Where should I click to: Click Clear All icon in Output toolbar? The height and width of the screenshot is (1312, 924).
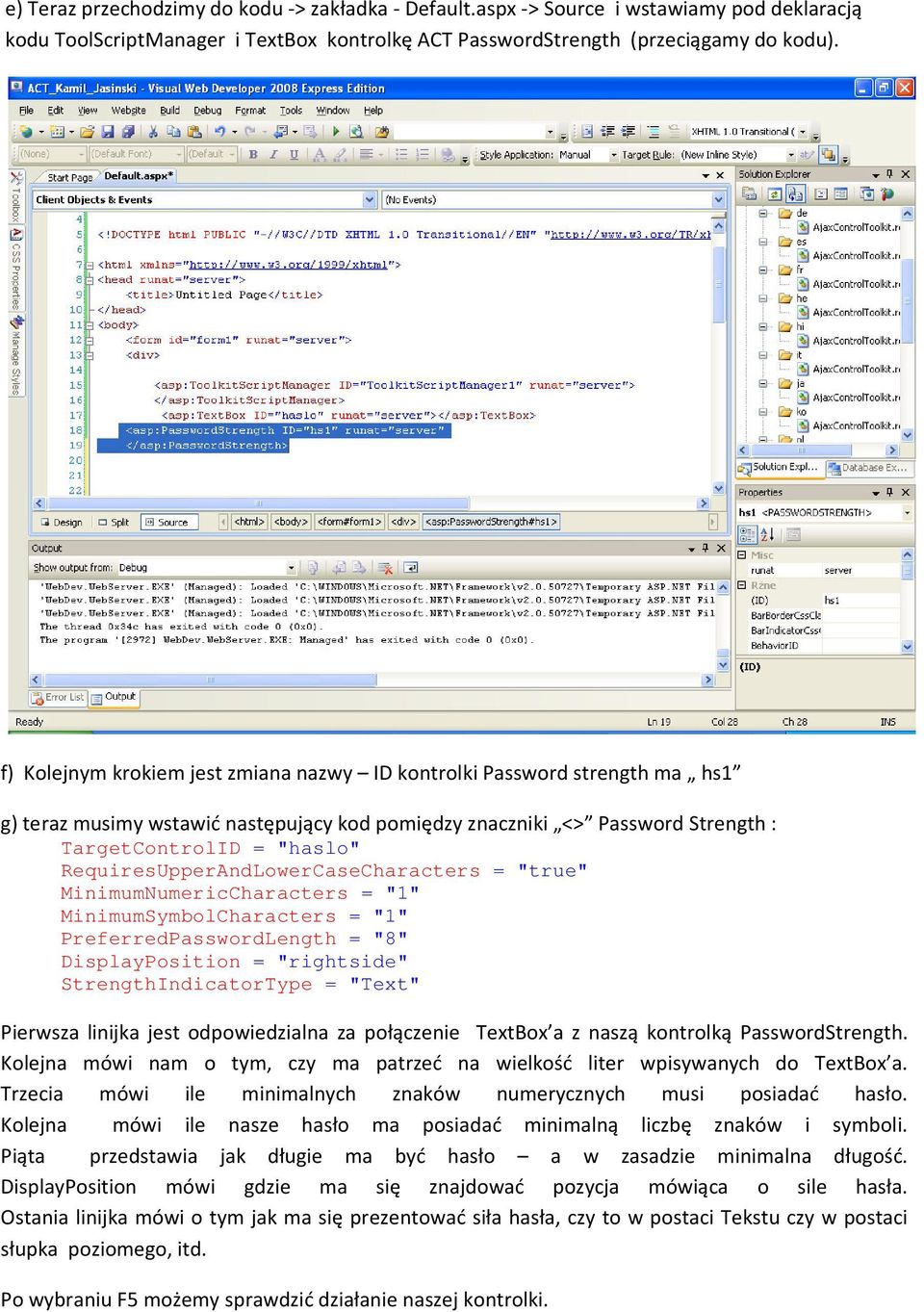(385, 568)
